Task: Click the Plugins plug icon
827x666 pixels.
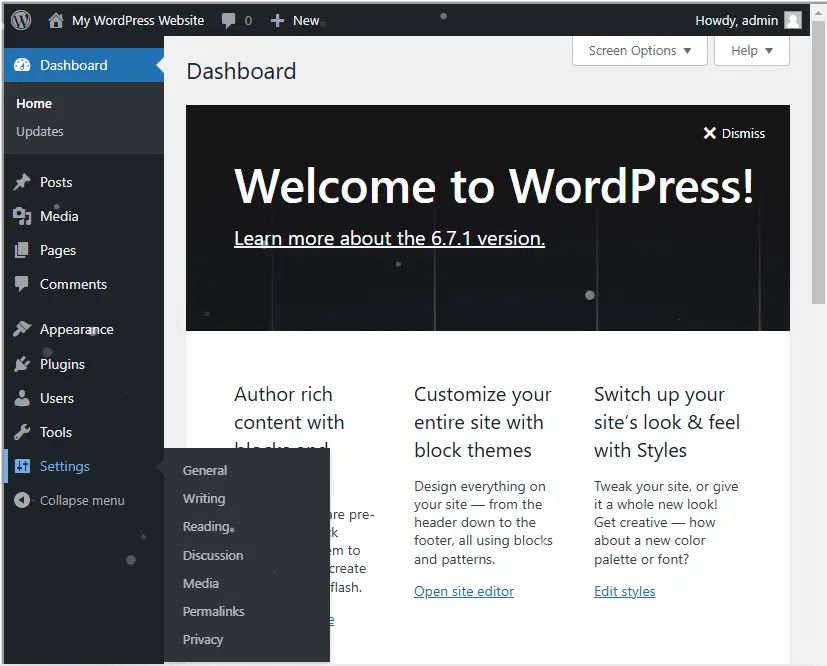Action: click(x=22, y=364)
